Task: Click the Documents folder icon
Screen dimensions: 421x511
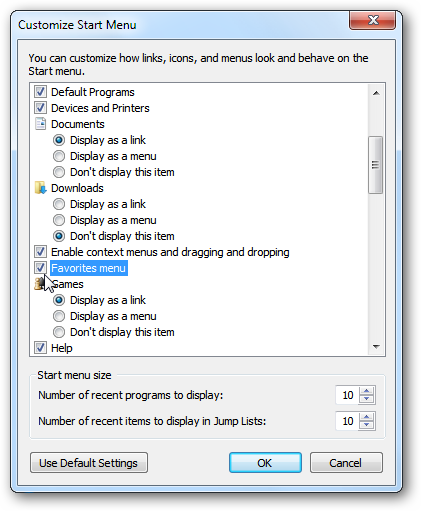Action: pyautogui.click(x=40, y=124)
